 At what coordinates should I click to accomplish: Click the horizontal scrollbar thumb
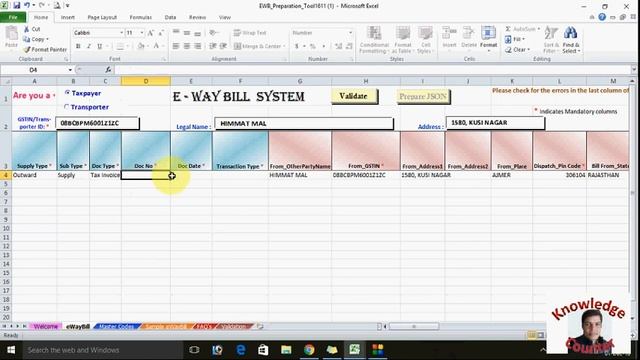coord(414,327)
